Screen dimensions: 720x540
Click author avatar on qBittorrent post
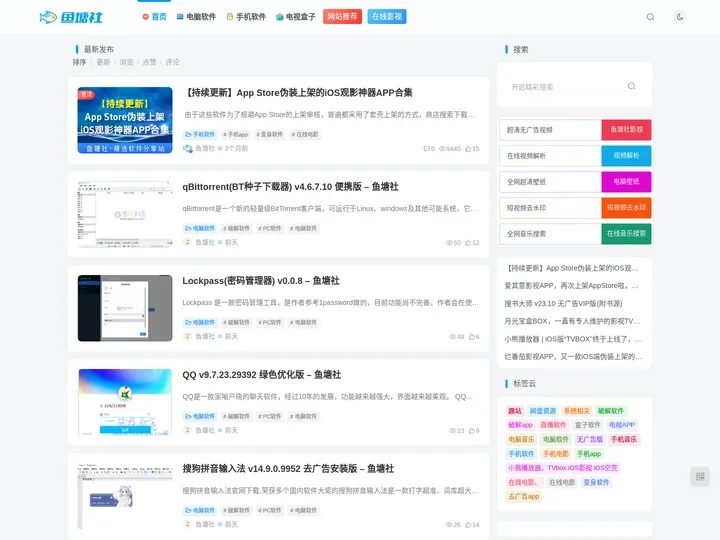click(x=187, y=242)
